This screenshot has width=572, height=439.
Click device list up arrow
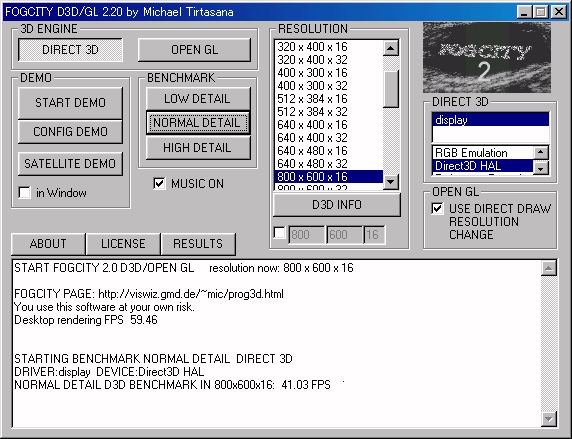pyautogui.click(x=541, y=152)
